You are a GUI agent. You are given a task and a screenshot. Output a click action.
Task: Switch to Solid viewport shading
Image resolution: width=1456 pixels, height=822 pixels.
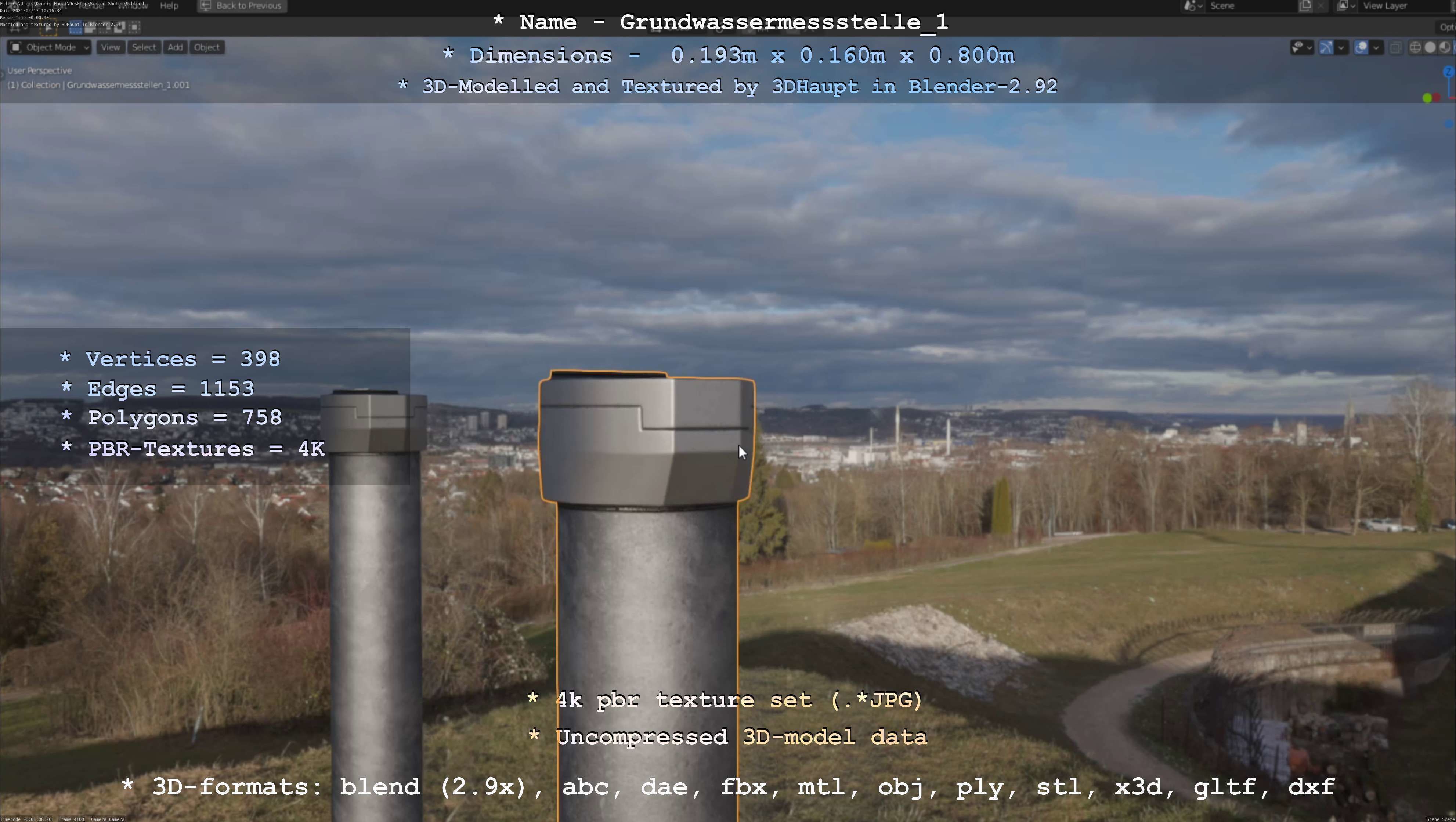click(1430, 47)
